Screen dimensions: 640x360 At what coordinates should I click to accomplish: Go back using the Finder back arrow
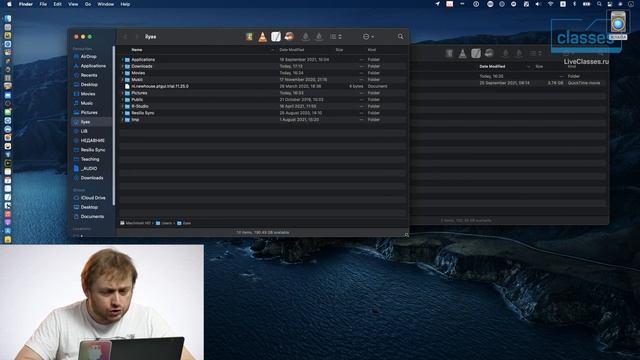click(x=125, y=37)
